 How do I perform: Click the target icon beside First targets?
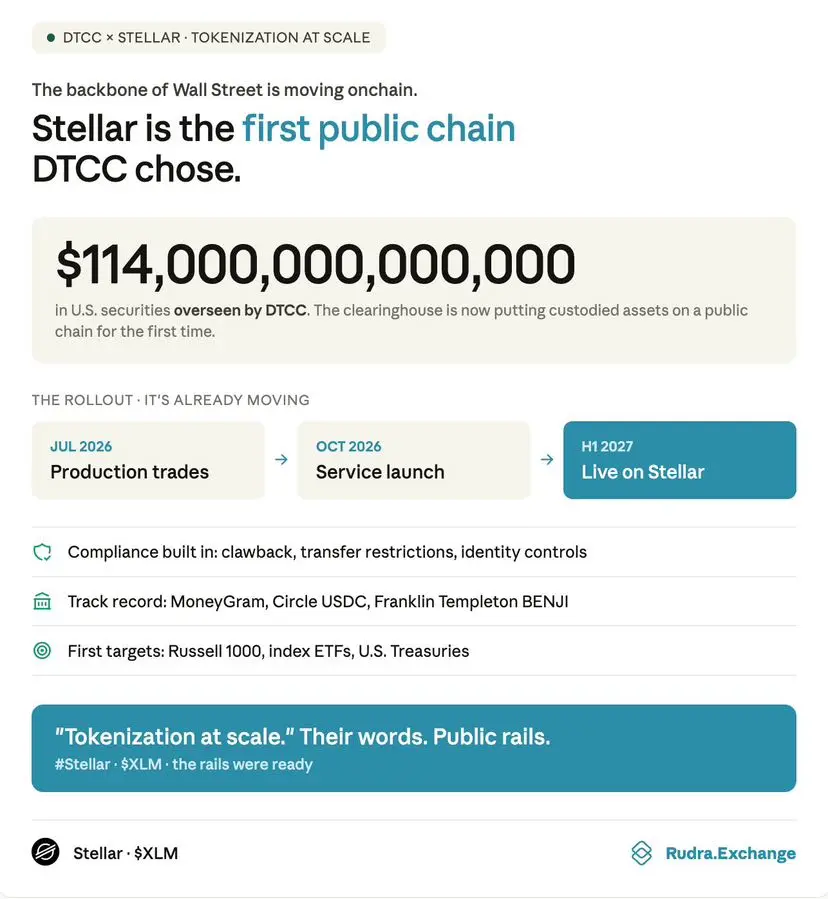tap(42, 651)
